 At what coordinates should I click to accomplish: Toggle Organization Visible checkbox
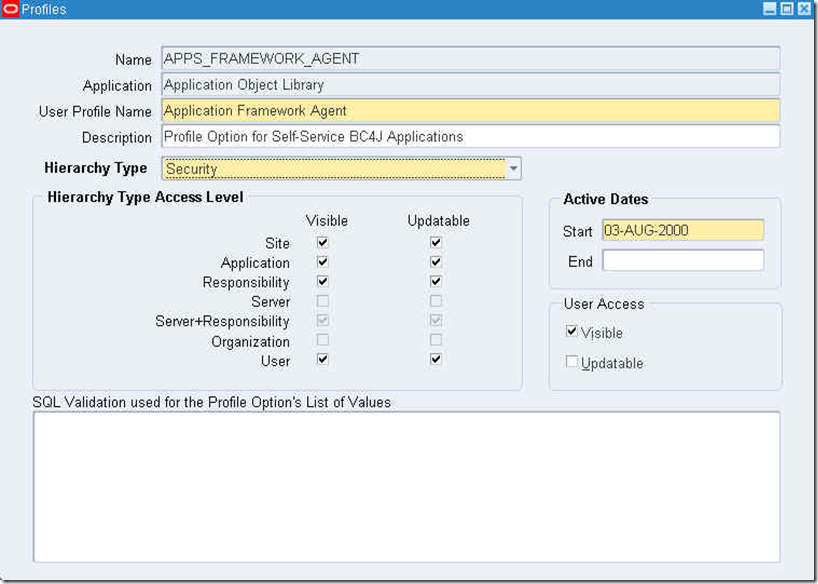[x=323, y=340]
